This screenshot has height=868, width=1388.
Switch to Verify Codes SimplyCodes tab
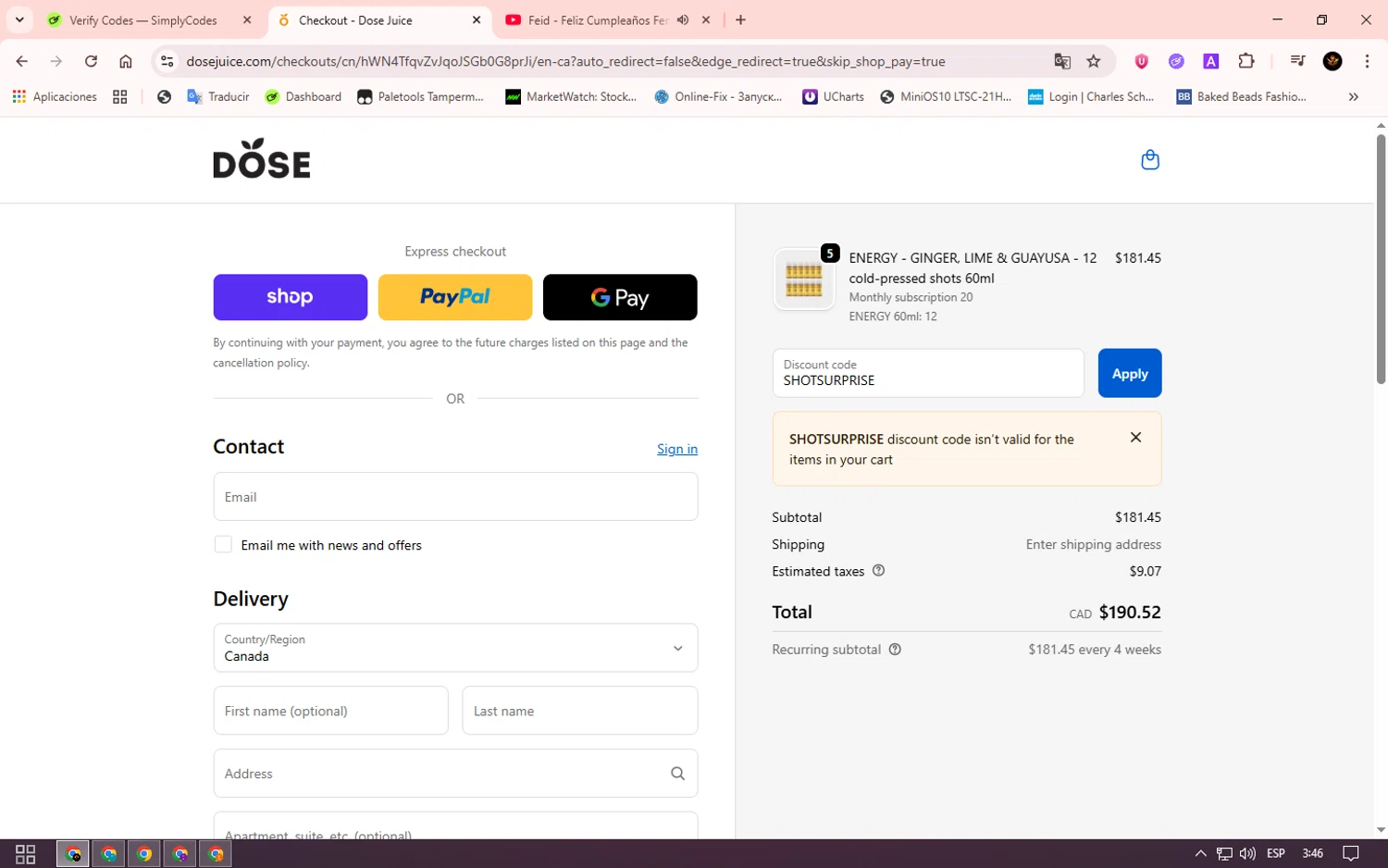[x=143, y=20]
